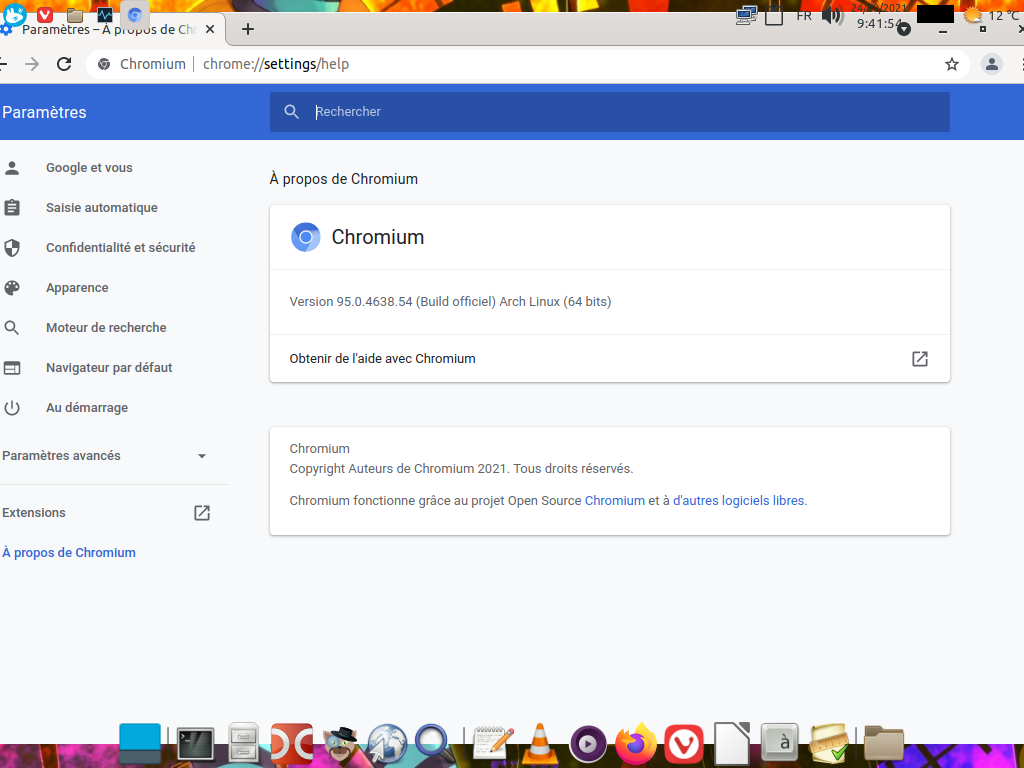Click the magnifier icon in settings search bar
The image size is (1024, 768).
[x=291, y=112]
